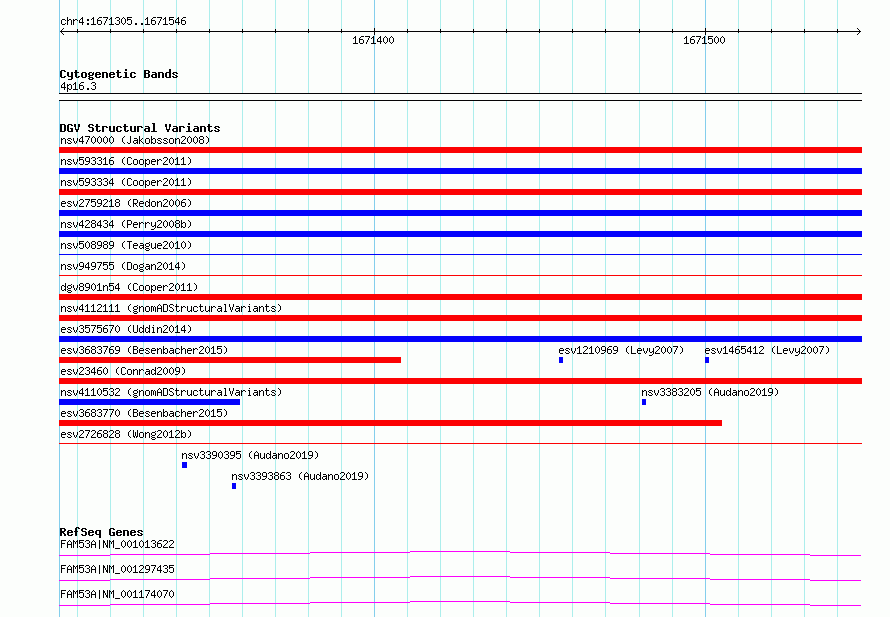Click the FAM53A|NM_001013622 transcript label

tap(117, 544)
